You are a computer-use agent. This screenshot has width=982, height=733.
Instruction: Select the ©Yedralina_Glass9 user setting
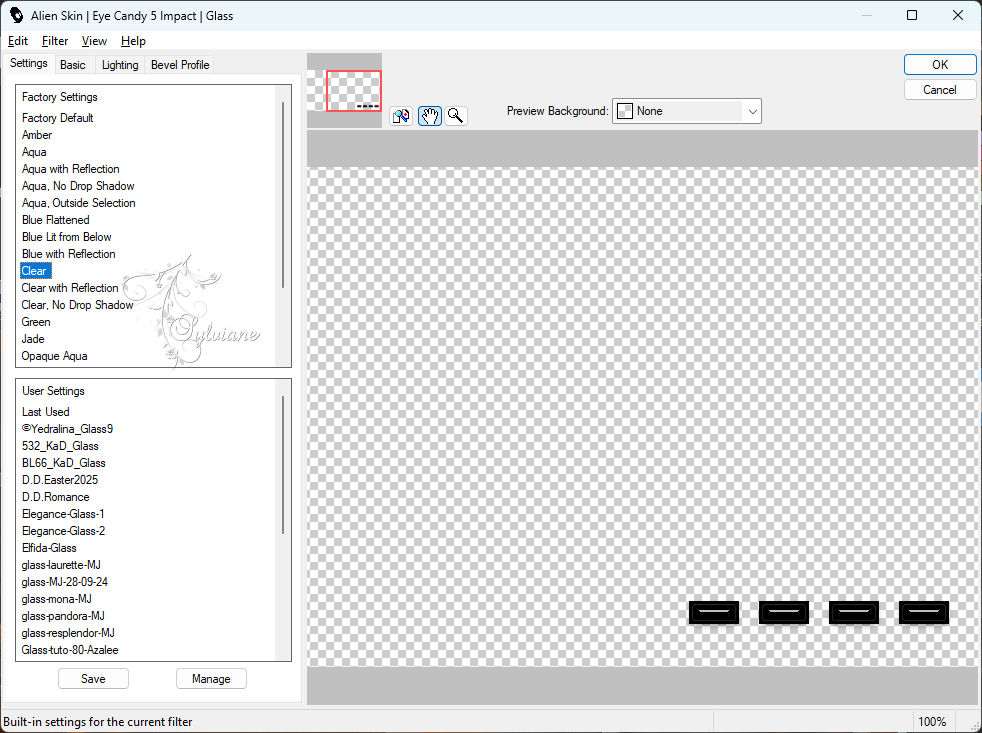click(67, 429)
